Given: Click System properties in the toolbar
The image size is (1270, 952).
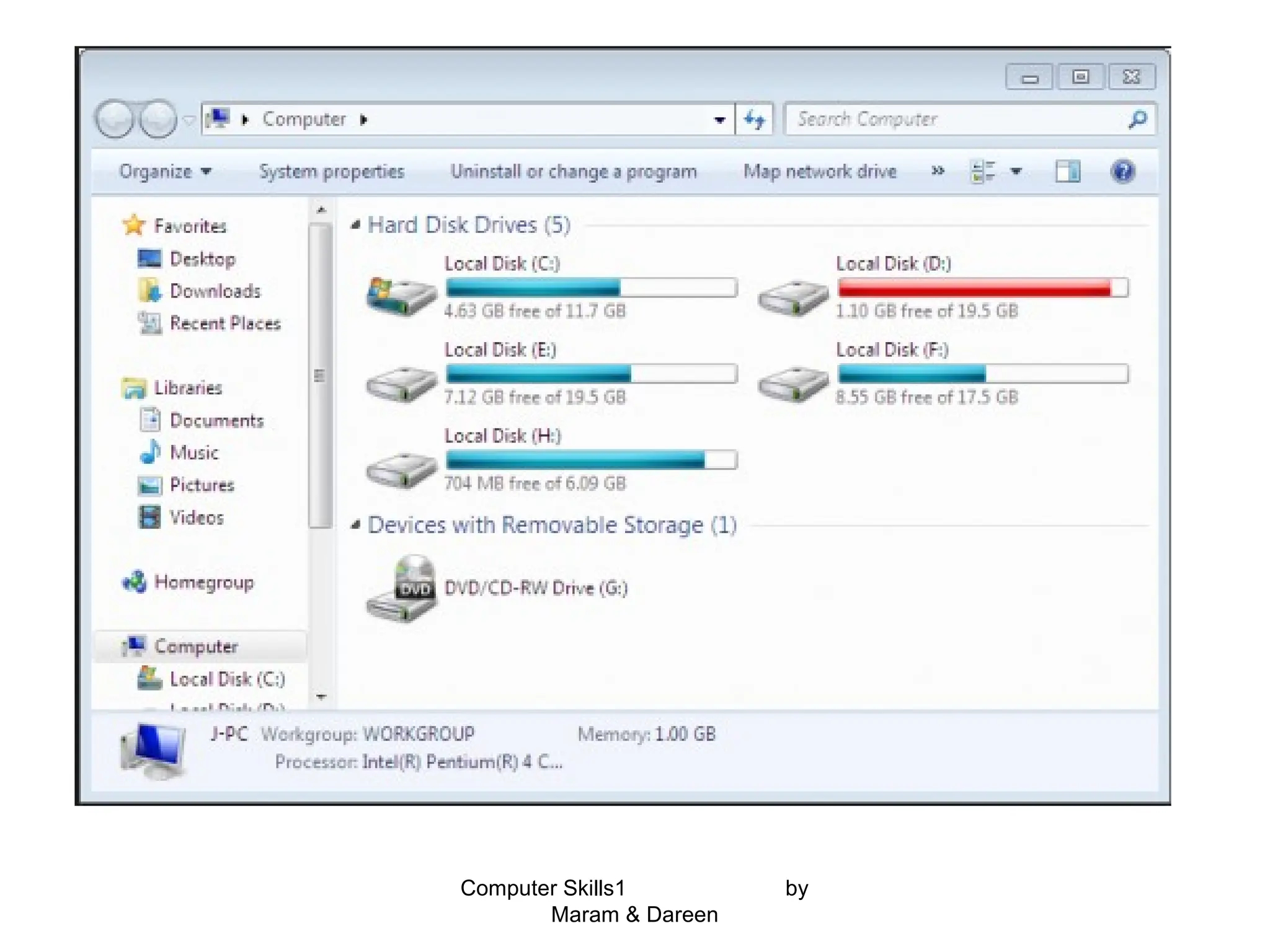Looking at the screenshot, I should click(331, 171).
